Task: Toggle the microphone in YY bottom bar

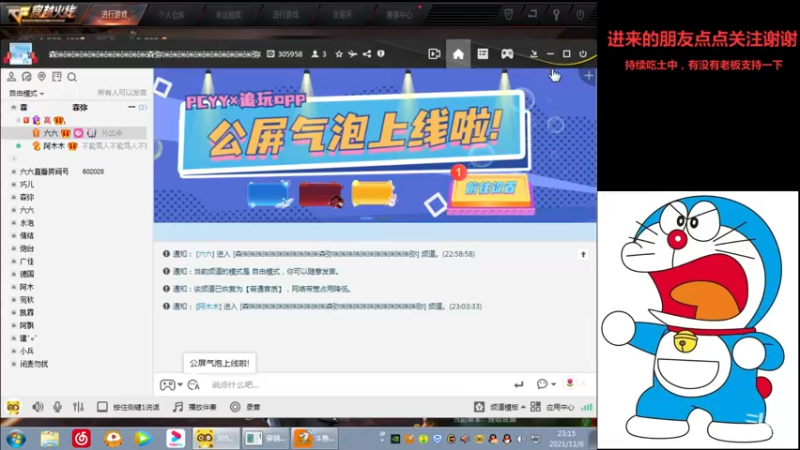Action: (58, 407)
